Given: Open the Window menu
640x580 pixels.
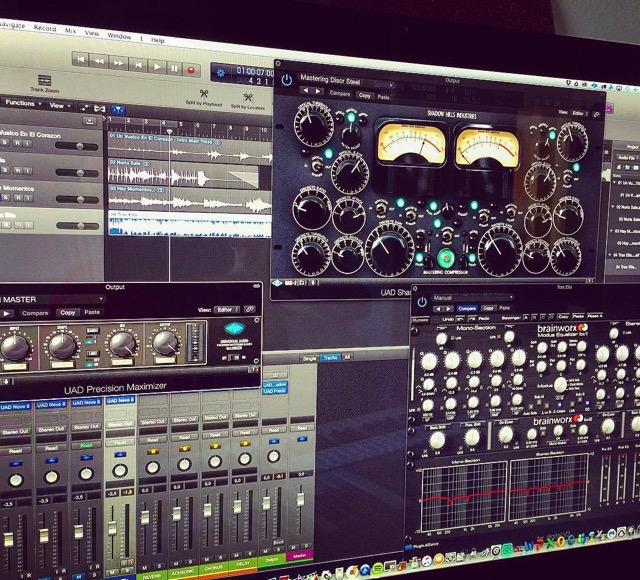Looking at the screenshot, I should pos(119,36).
